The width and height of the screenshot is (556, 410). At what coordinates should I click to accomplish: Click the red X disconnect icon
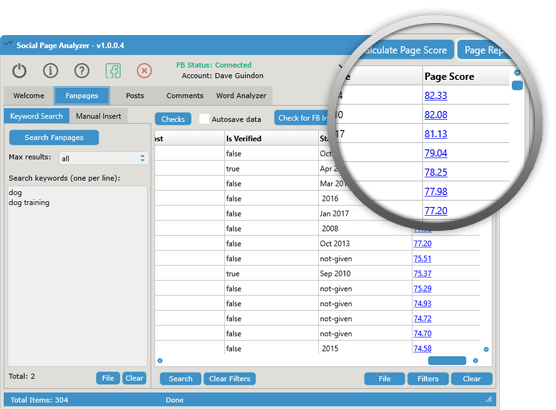(144, 71)
